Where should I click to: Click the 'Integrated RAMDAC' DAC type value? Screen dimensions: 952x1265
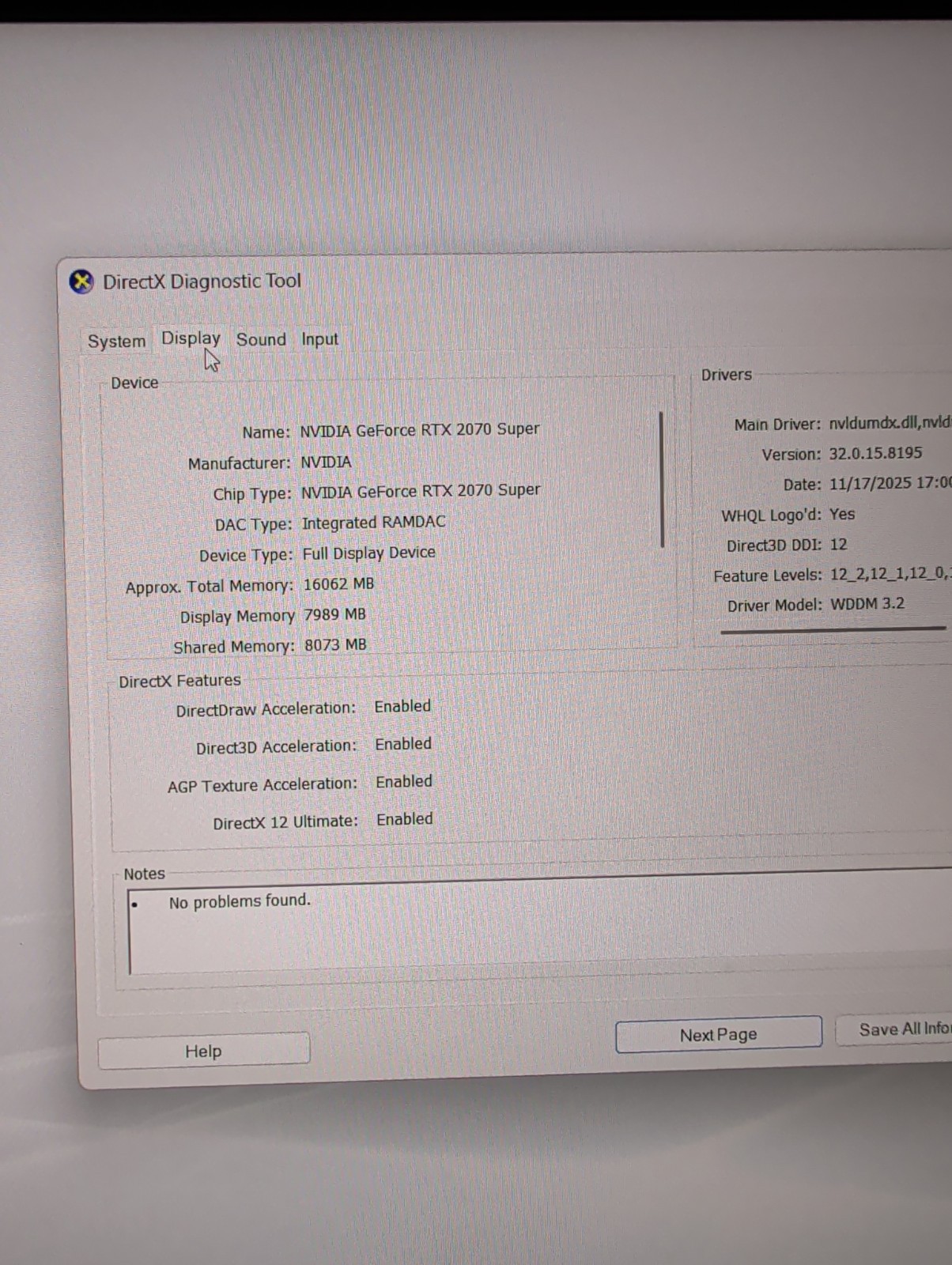tap(373, 523)
